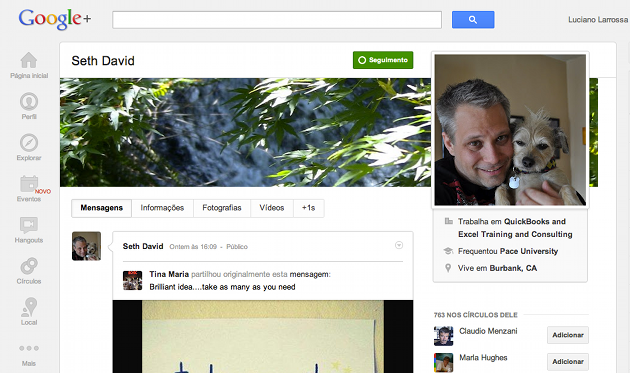Open the Ontem às 16:09 timestamp link
This screenshot has height=373, width=630.
(x=193, y=247)
